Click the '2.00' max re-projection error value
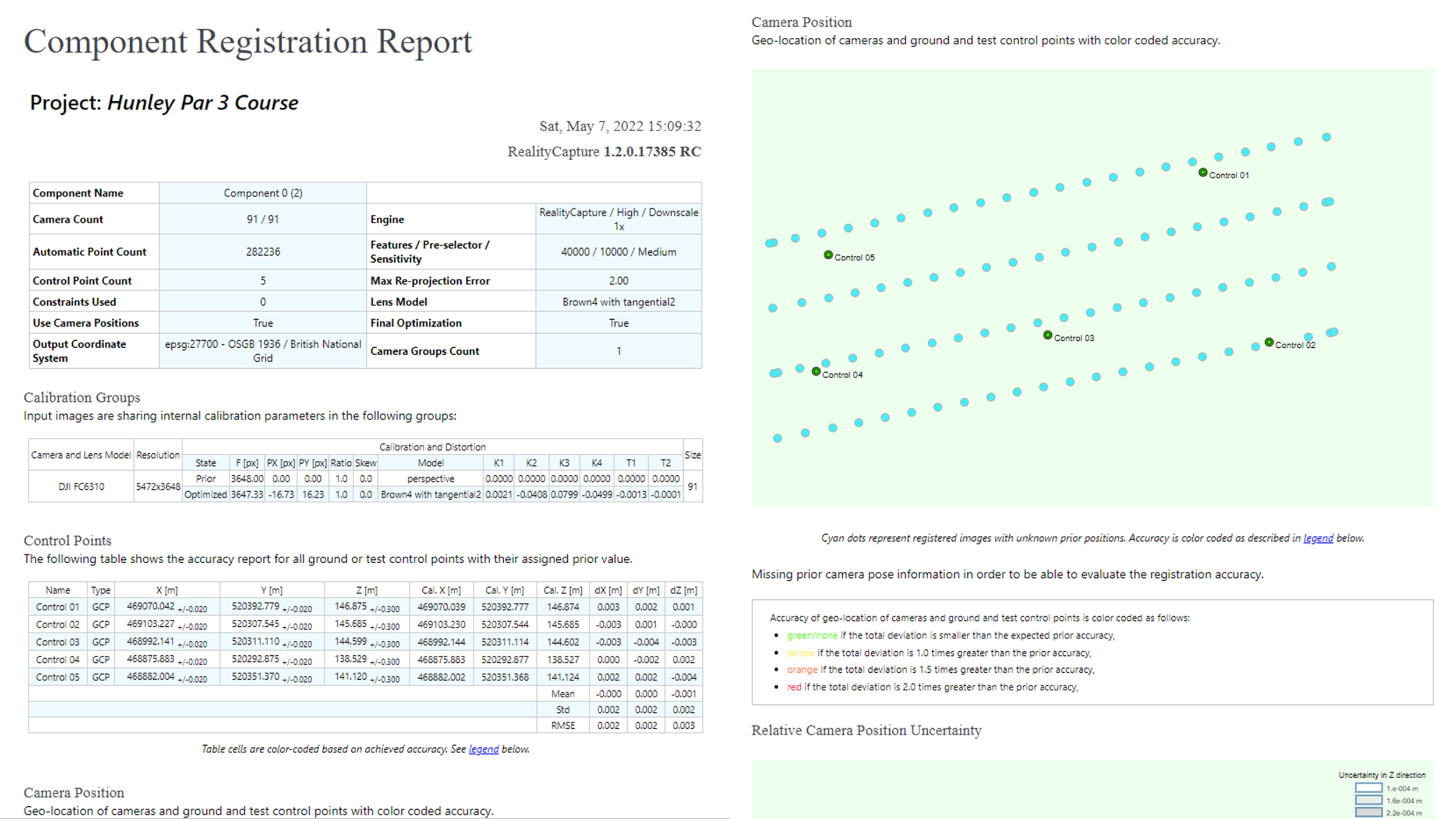1456x819 pixels. tap(619, 281)
